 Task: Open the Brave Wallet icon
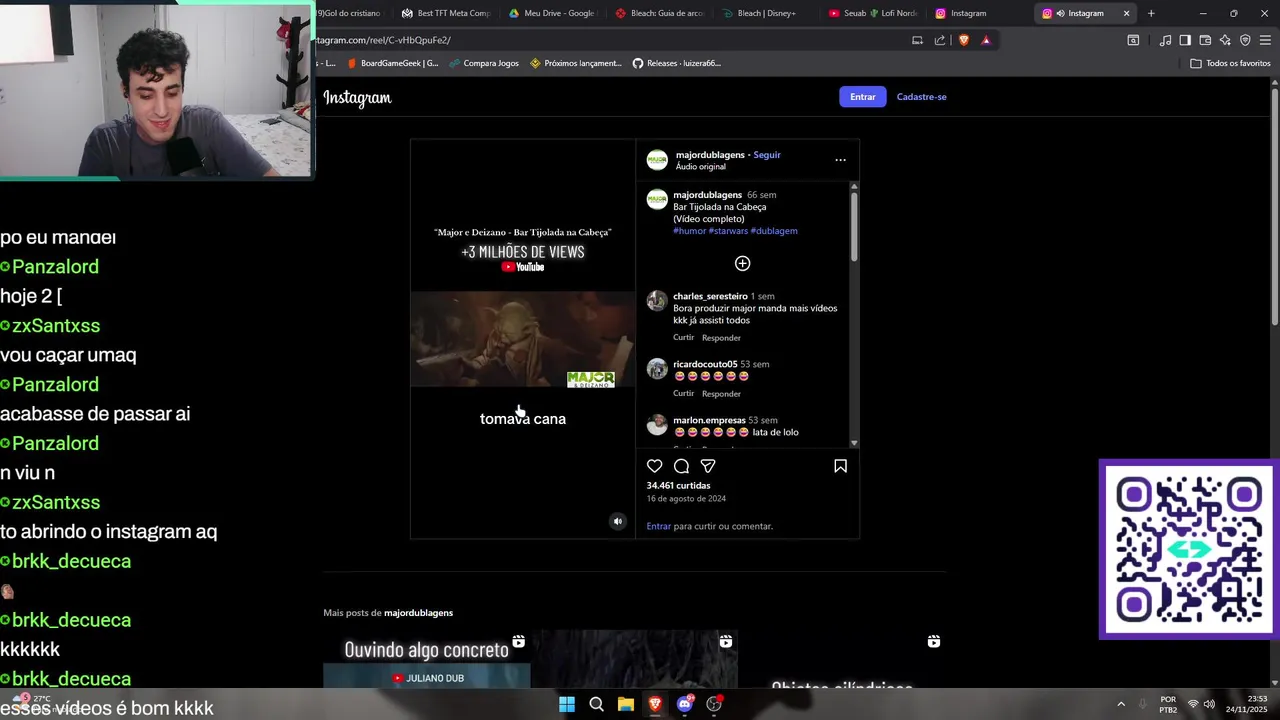point(1205,40)
